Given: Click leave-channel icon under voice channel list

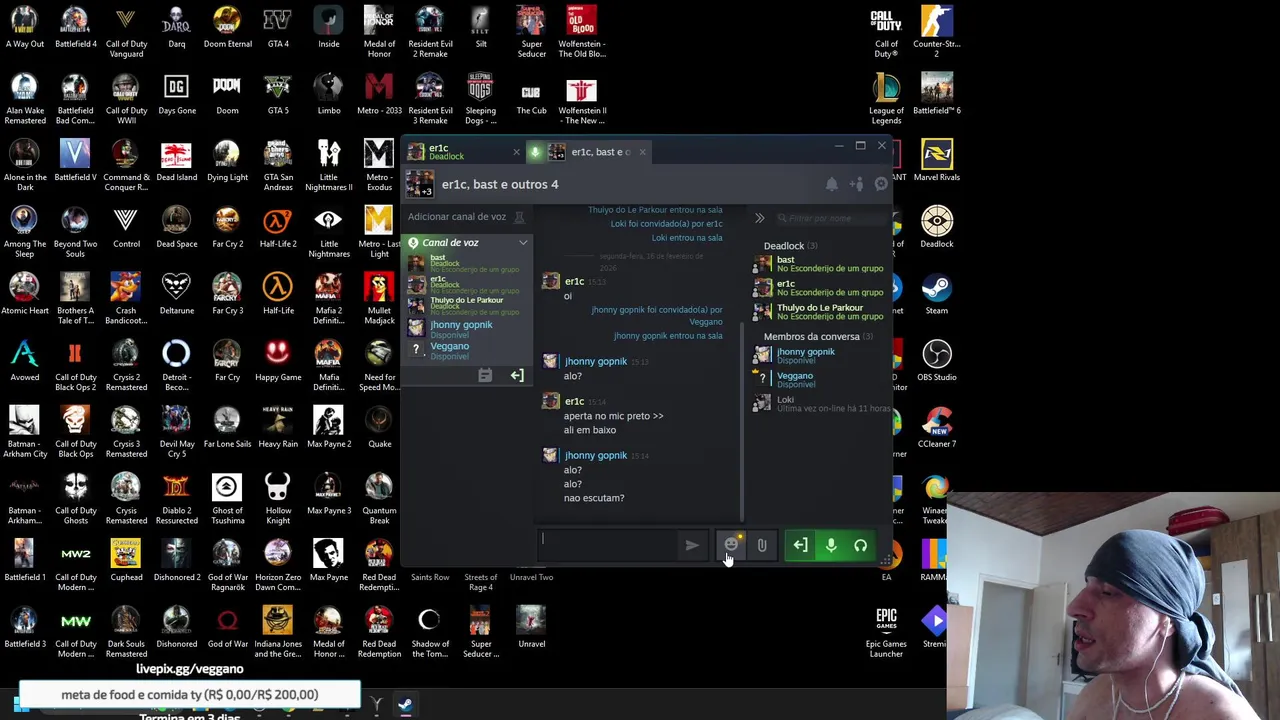Looking at the screenshot, I should click(x=517, y=376).
